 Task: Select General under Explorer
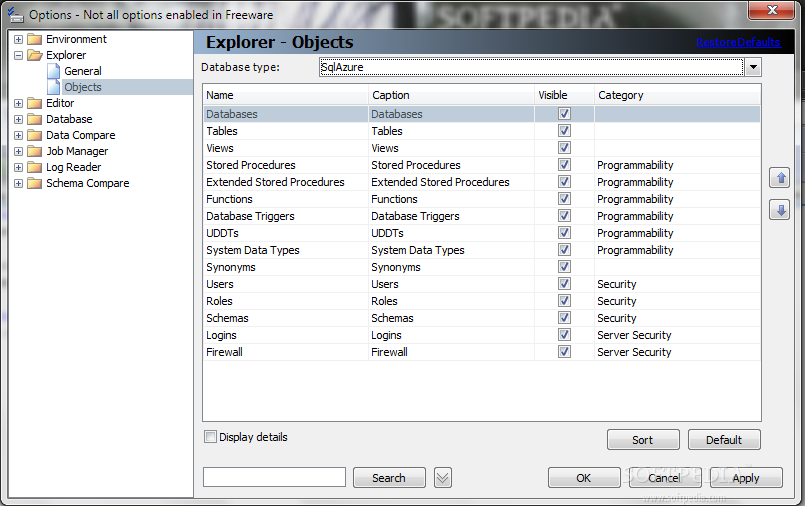coord(83,71)
